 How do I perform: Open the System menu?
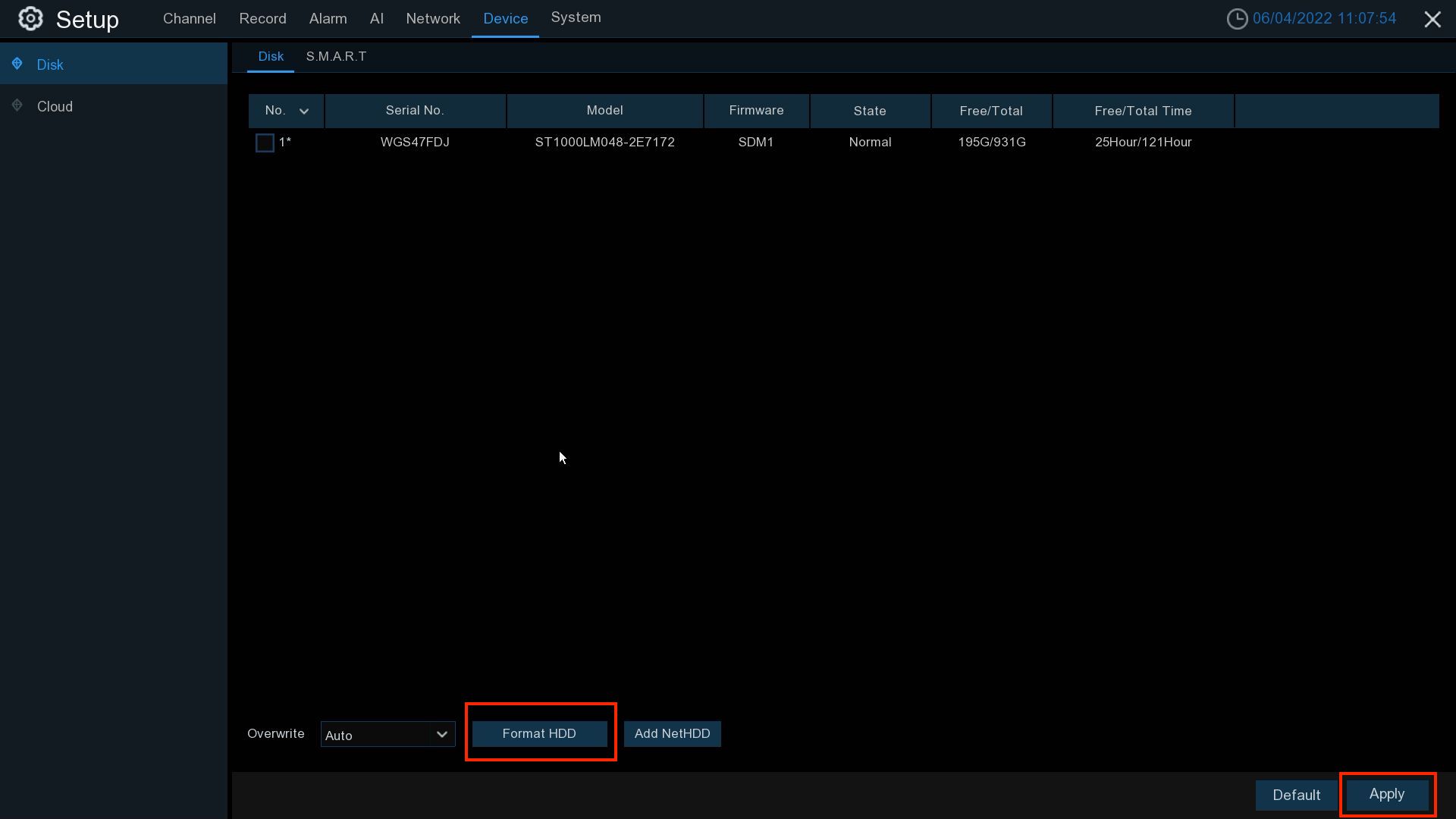tap(576, 17)
